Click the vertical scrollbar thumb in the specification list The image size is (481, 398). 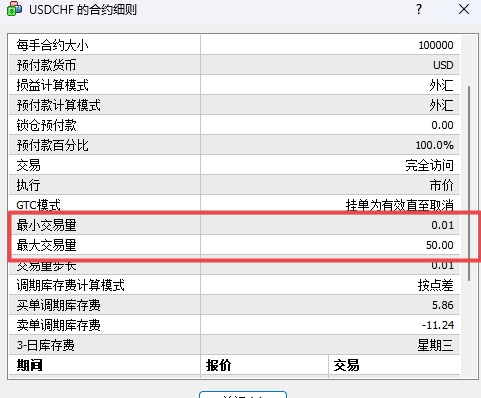tap(469, 183)
